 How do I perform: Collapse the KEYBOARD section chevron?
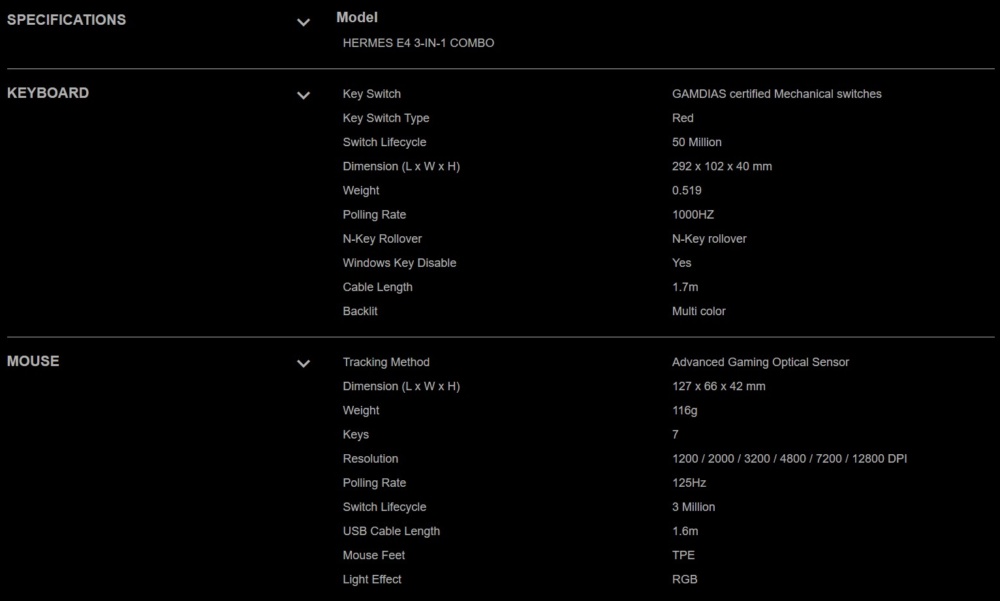click(x=304, y=96)
